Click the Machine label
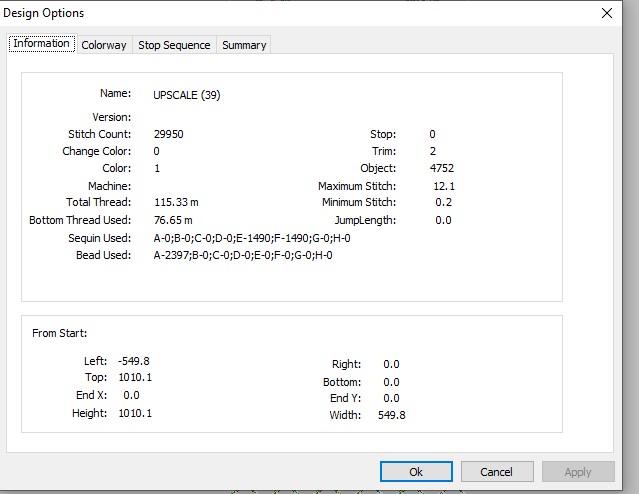 click(x=110, y=186)
